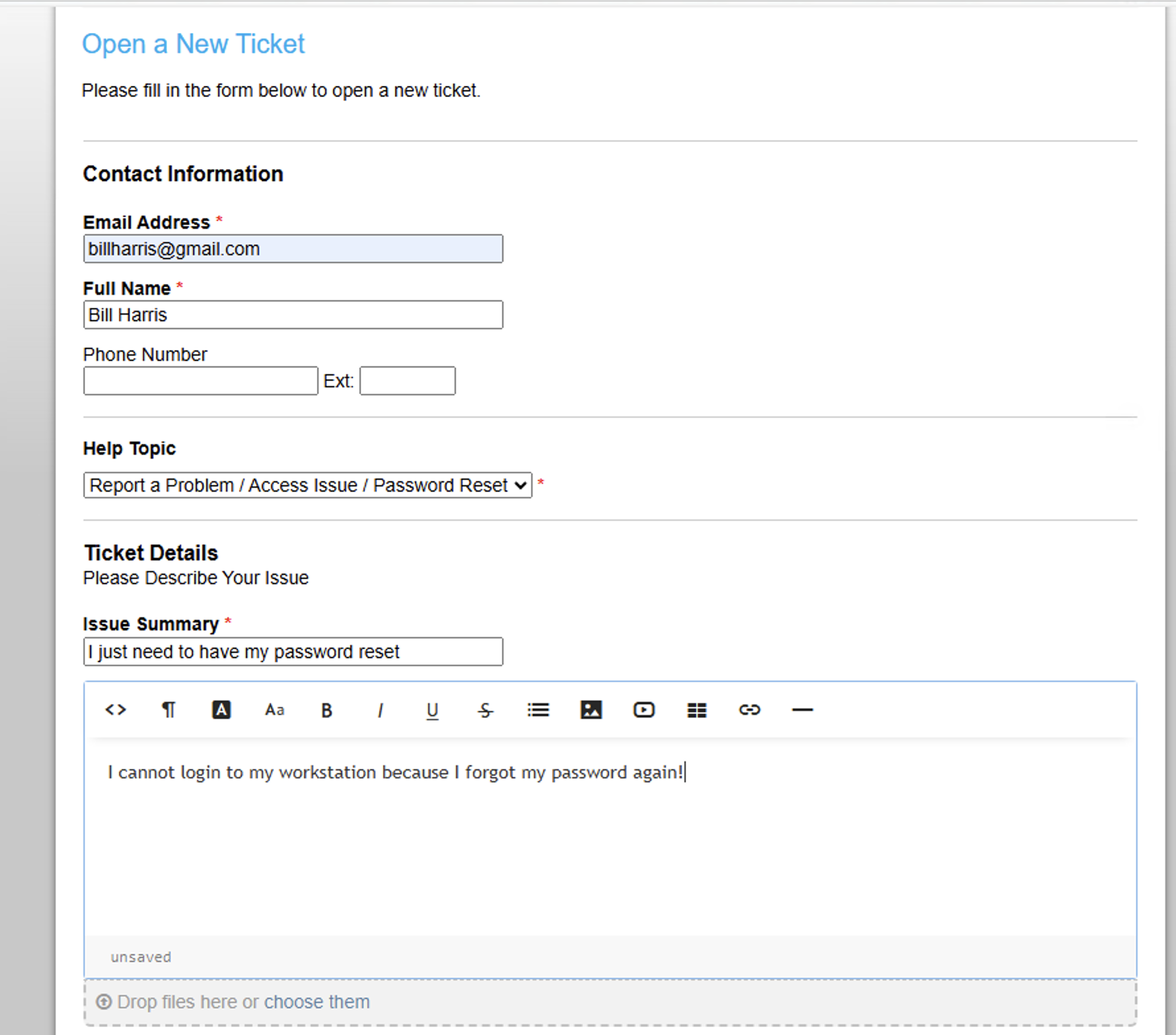Click 'choose them' to attach files

(317, 1001)
